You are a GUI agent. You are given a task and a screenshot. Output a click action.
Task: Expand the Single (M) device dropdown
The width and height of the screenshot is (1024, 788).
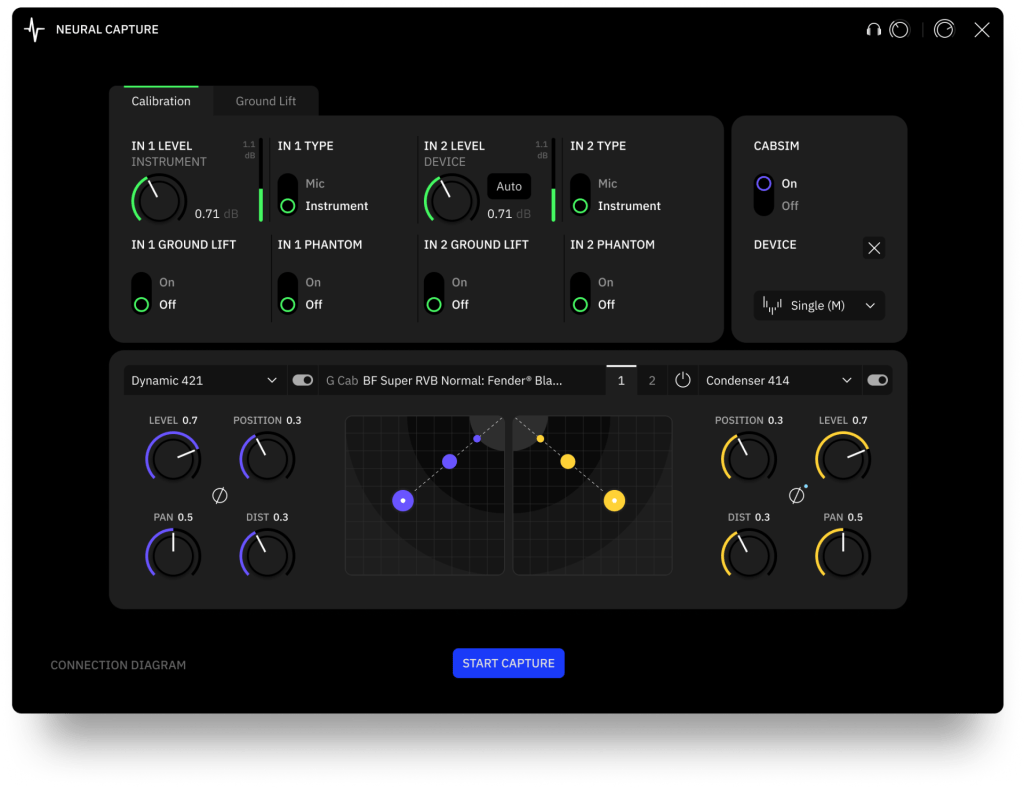819,306
